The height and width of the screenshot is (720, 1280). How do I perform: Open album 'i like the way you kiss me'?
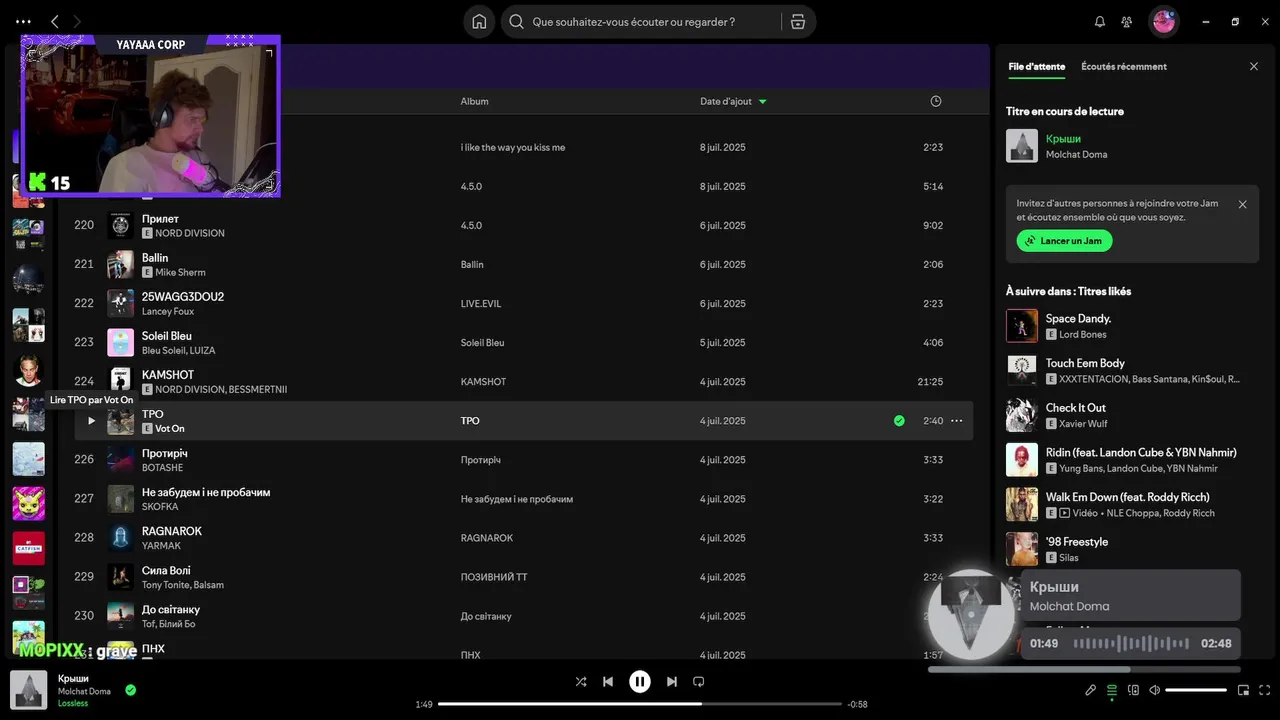click(513, 148)
